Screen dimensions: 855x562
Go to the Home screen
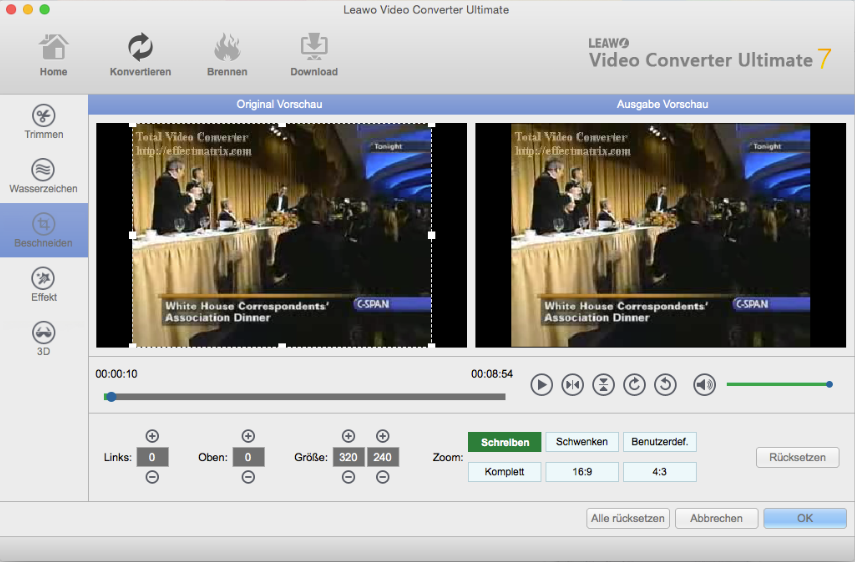click(54, 55)
